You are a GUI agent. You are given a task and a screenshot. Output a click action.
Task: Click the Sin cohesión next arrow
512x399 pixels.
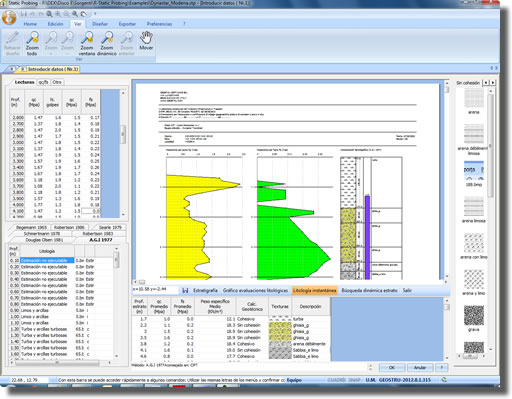tap(493, 82)
